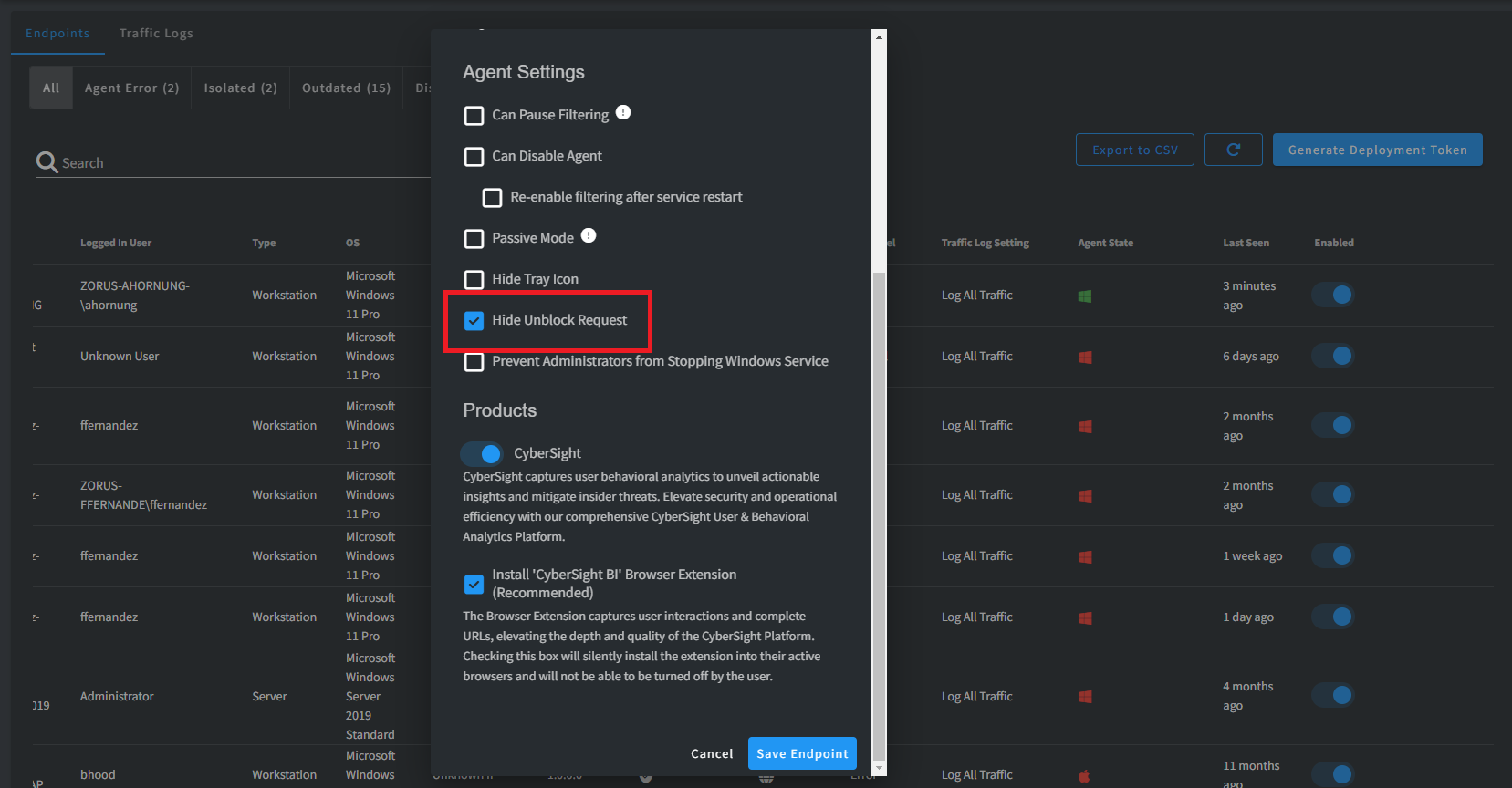
Task: Uncheck the Hide Unblock Request checkbox
Action: click(x=474, y=320)
